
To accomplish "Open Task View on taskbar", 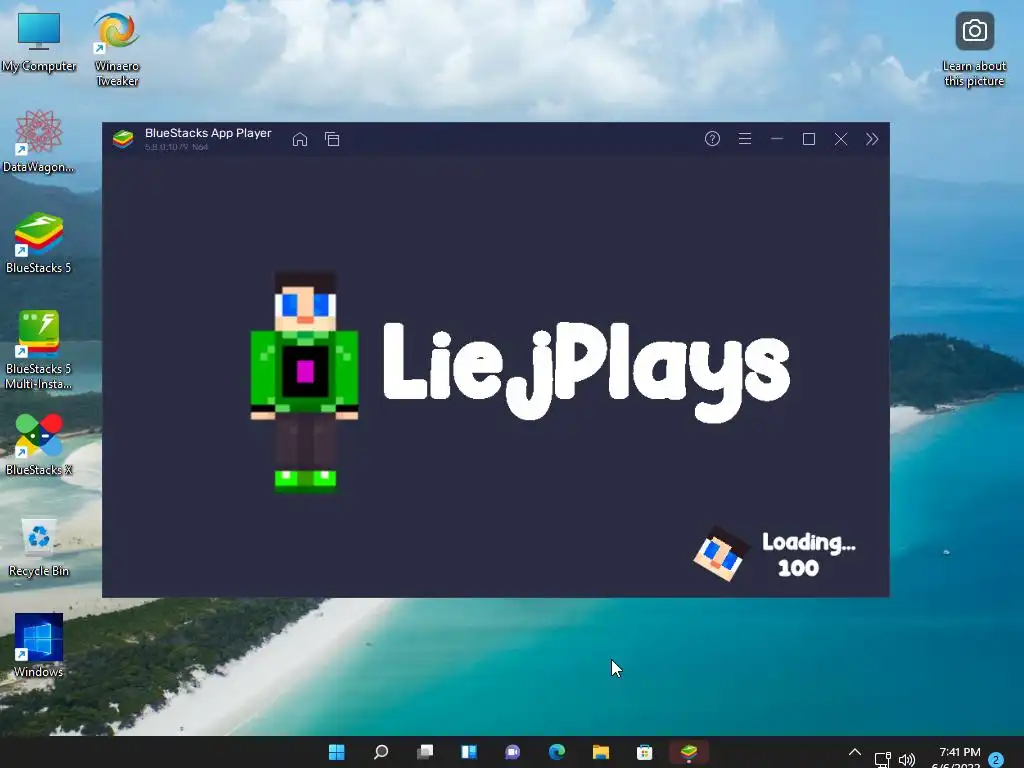I will (x=425, y=752).
